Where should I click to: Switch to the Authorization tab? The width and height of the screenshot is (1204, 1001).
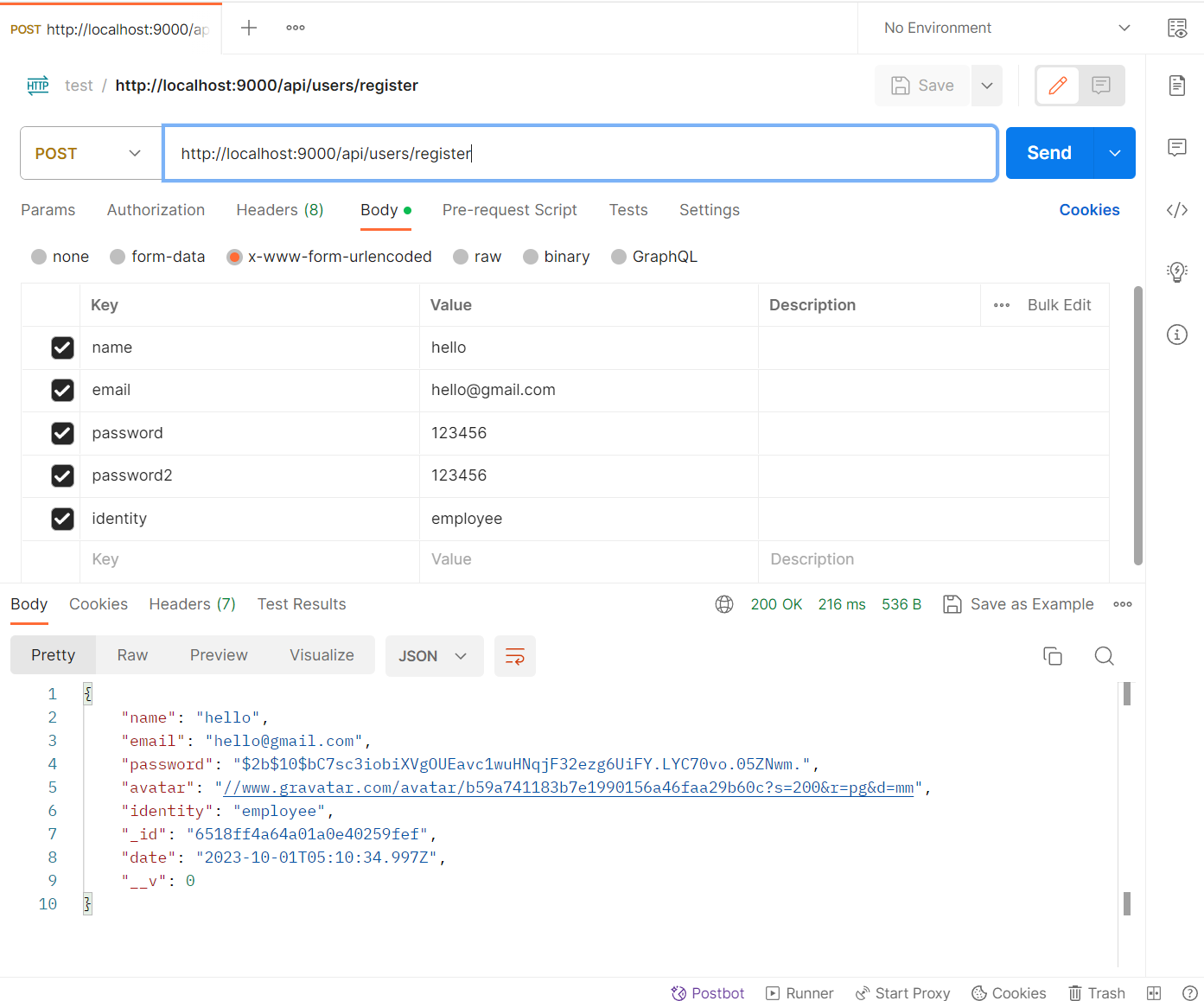(156, 210)
